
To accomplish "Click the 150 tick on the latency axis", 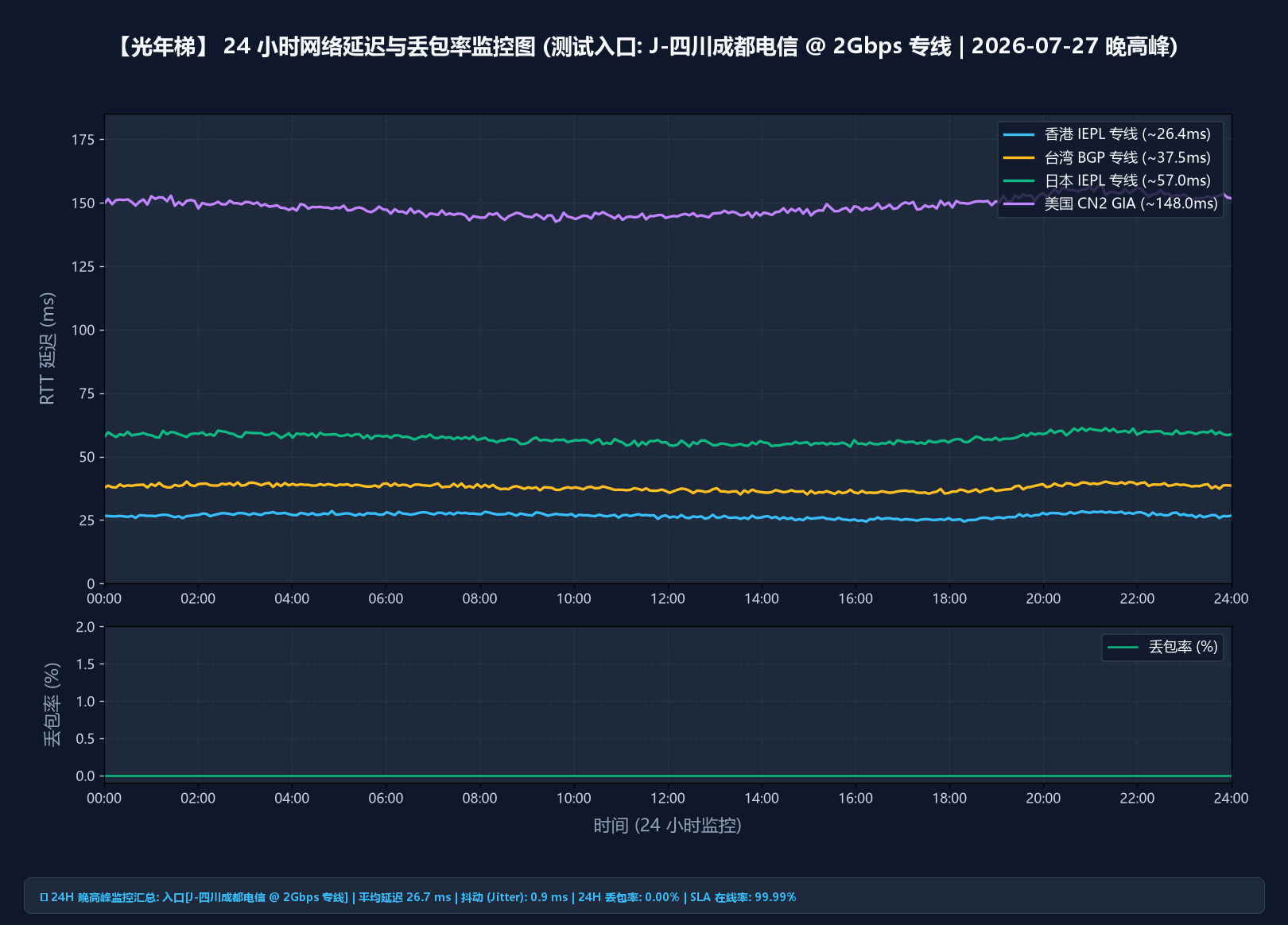I will click(83, 203).
